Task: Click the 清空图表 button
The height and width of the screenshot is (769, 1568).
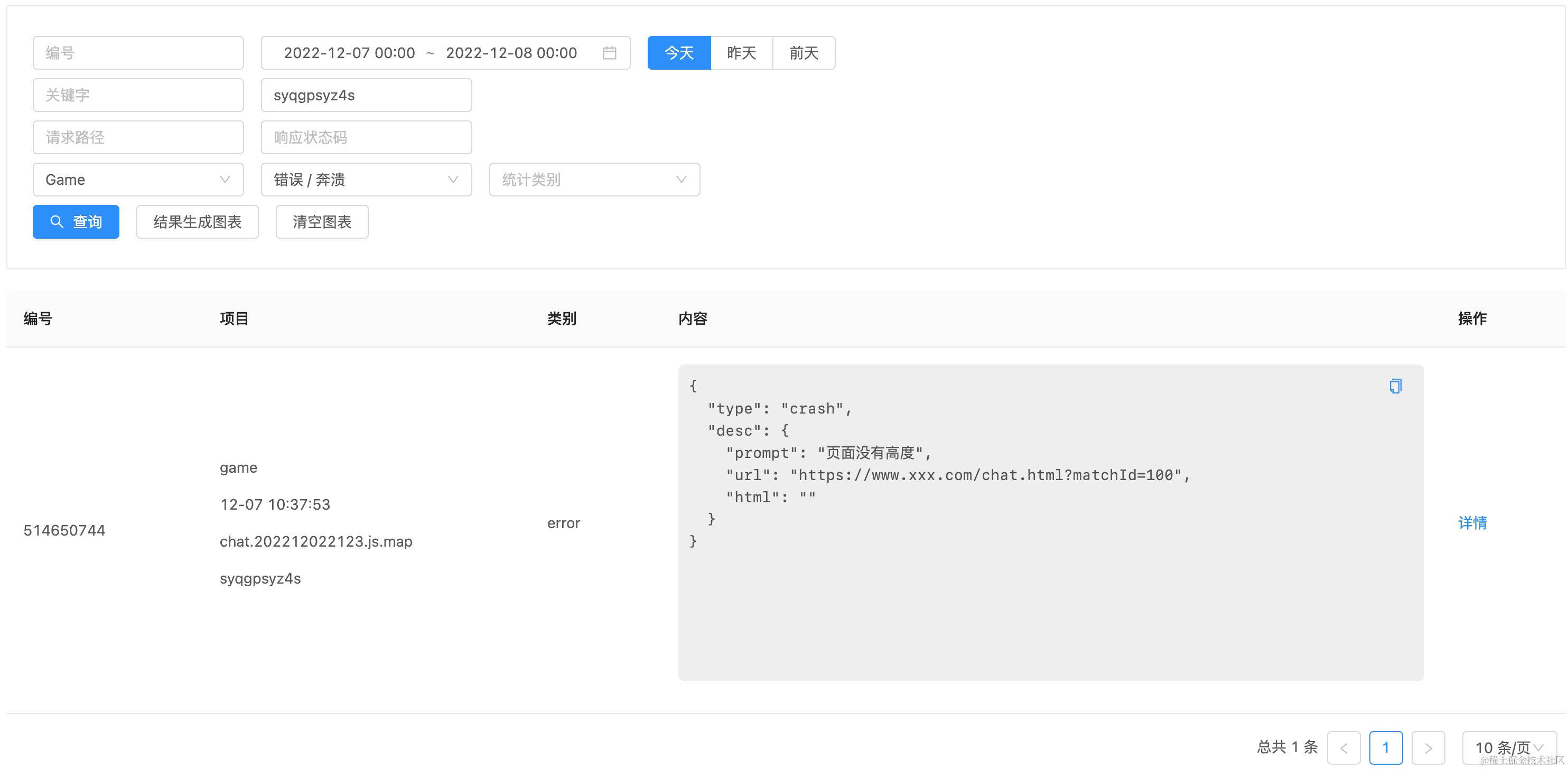Action: 322,222
